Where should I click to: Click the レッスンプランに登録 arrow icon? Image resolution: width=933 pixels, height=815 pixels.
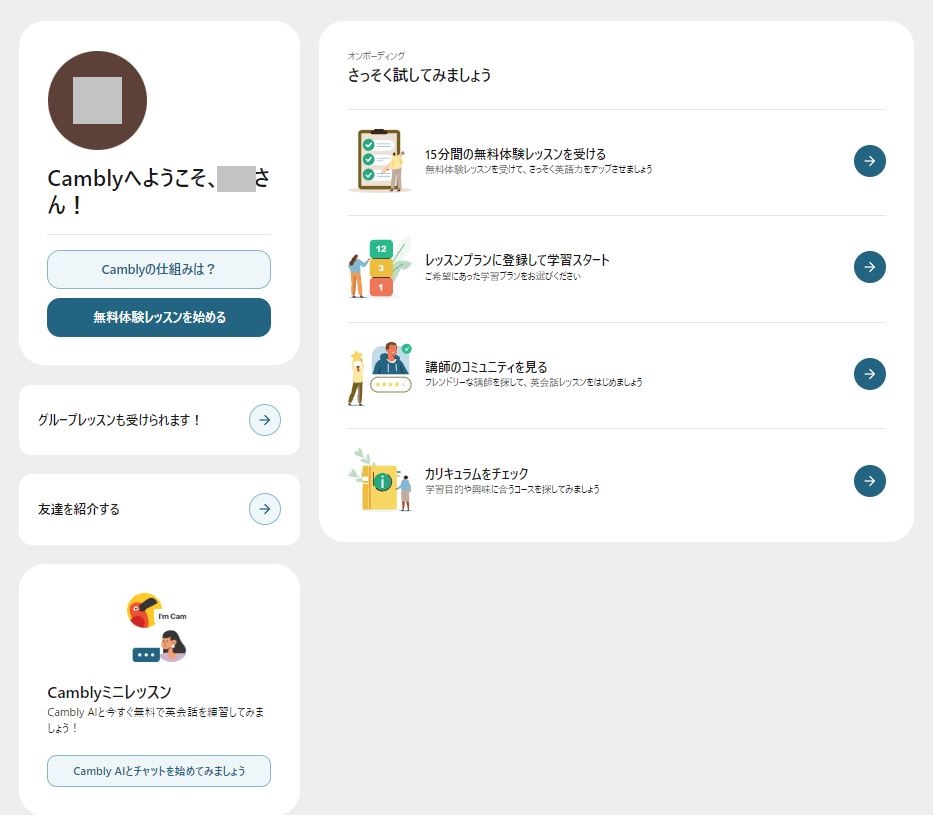pos(869,267)
